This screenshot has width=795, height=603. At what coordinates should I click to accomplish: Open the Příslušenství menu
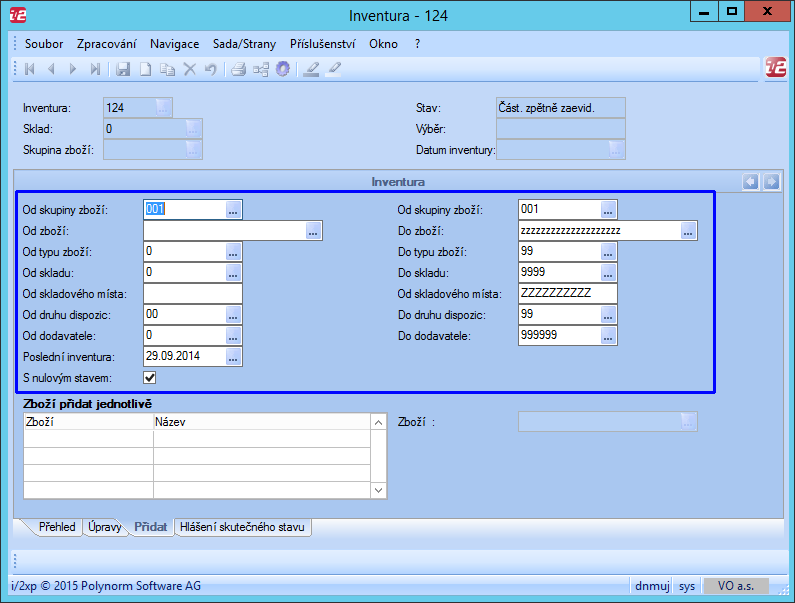pyautogui.click(x=322, y=44)
